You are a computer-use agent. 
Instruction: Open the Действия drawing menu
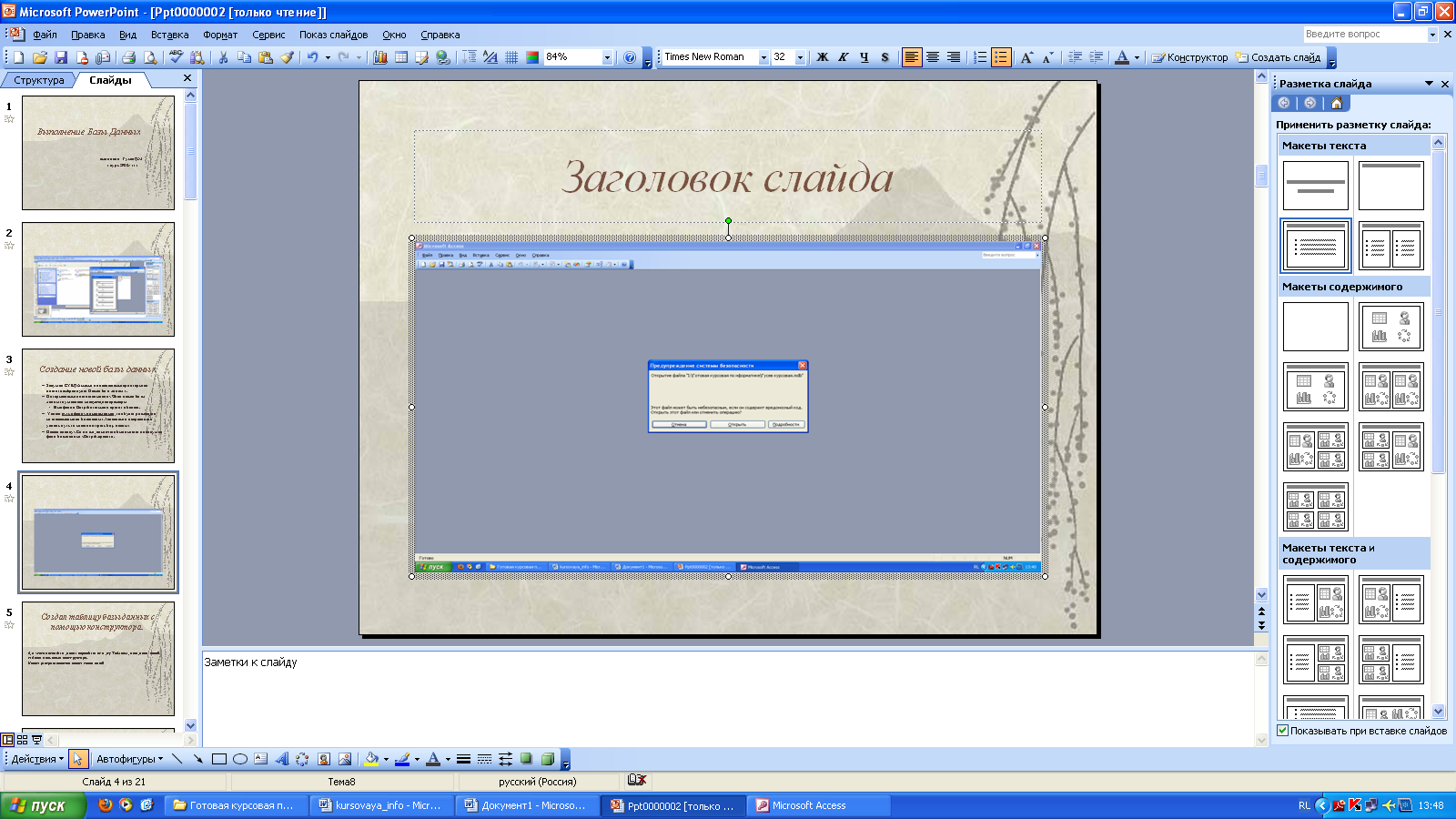37,759
